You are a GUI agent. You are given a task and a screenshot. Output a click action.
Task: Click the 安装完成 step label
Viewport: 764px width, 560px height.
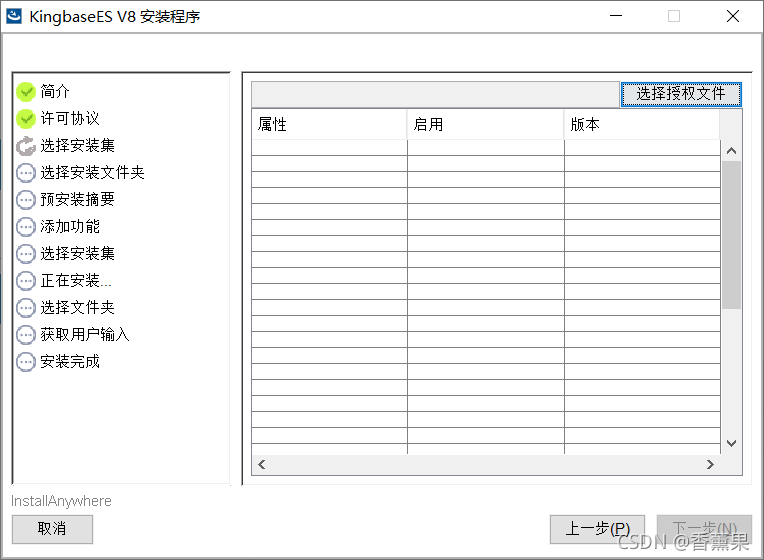click(70, 362)
